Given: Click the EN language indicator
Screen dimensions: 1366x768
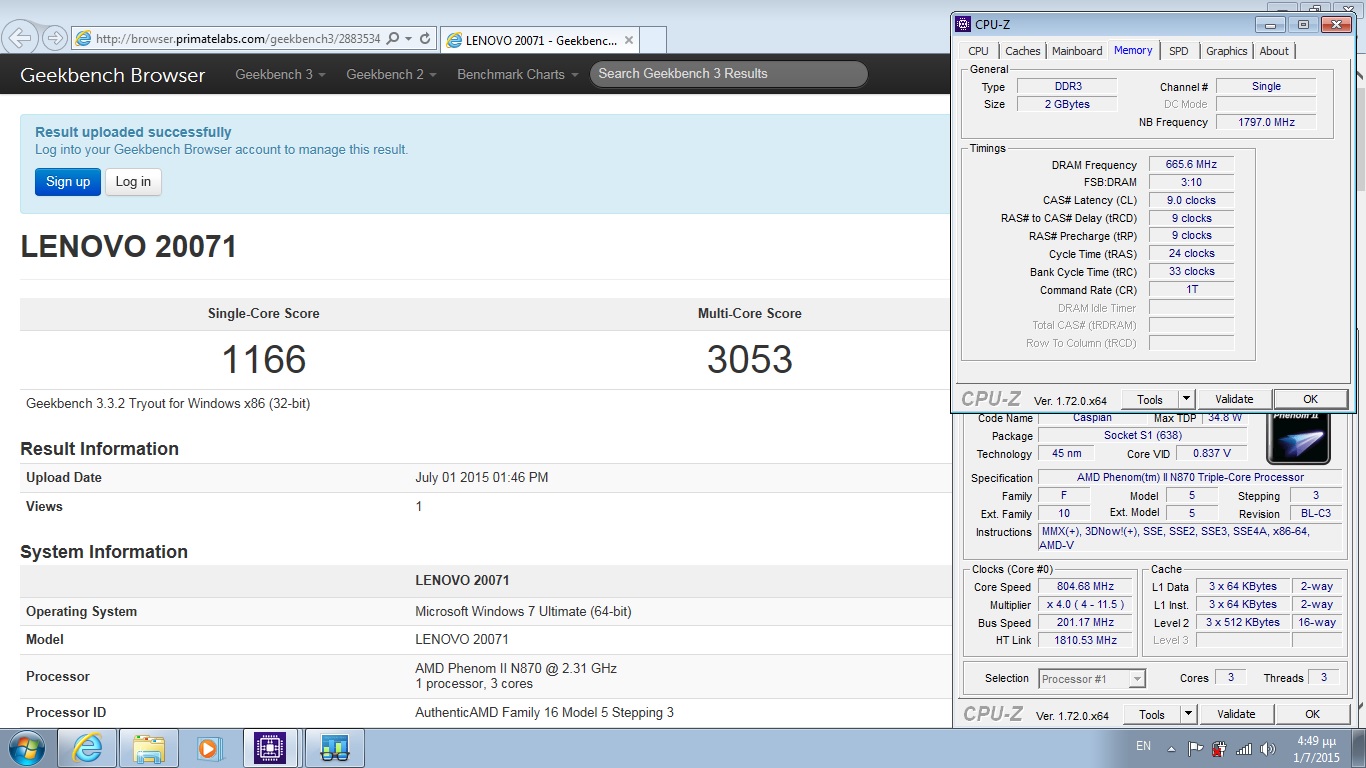Looking at the screenshot, I should (1143, 746).
